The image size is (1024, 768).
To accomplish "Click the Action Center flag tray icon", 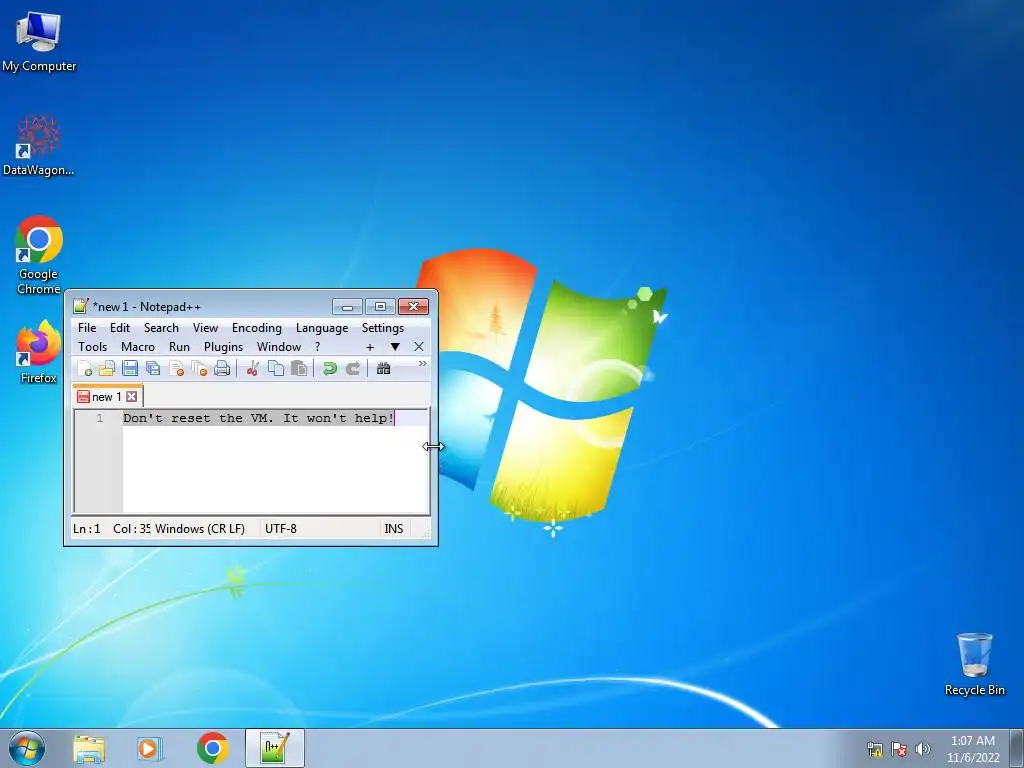I will [899, 749].
